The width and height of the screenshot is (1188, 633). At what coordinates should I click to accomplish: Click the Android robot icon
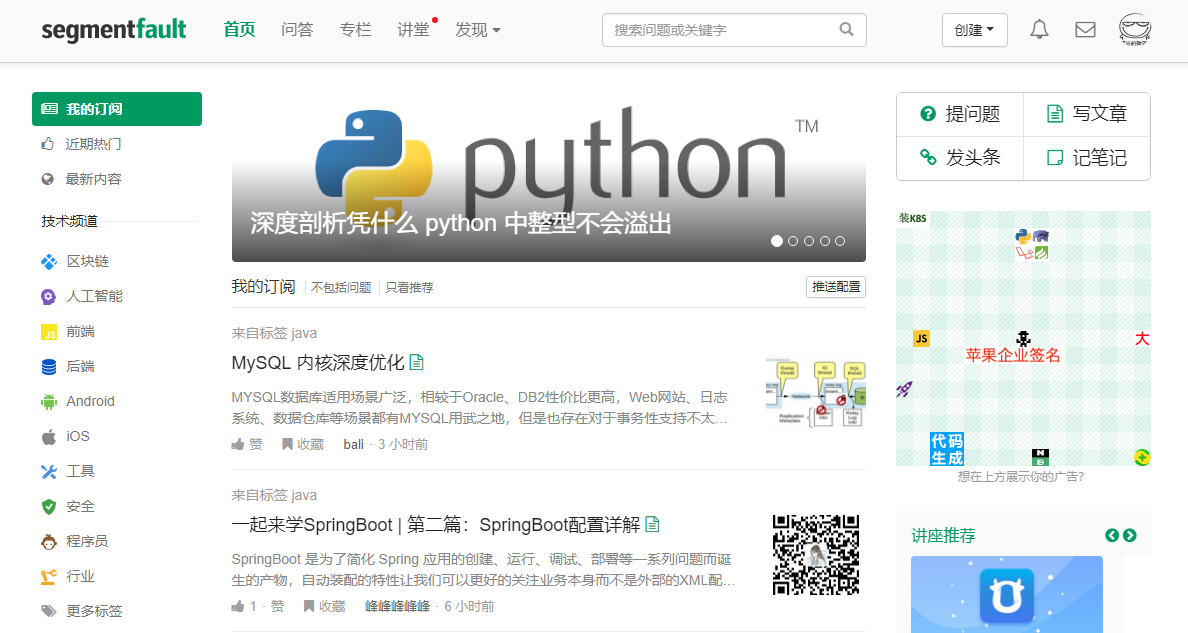[48, 402]
